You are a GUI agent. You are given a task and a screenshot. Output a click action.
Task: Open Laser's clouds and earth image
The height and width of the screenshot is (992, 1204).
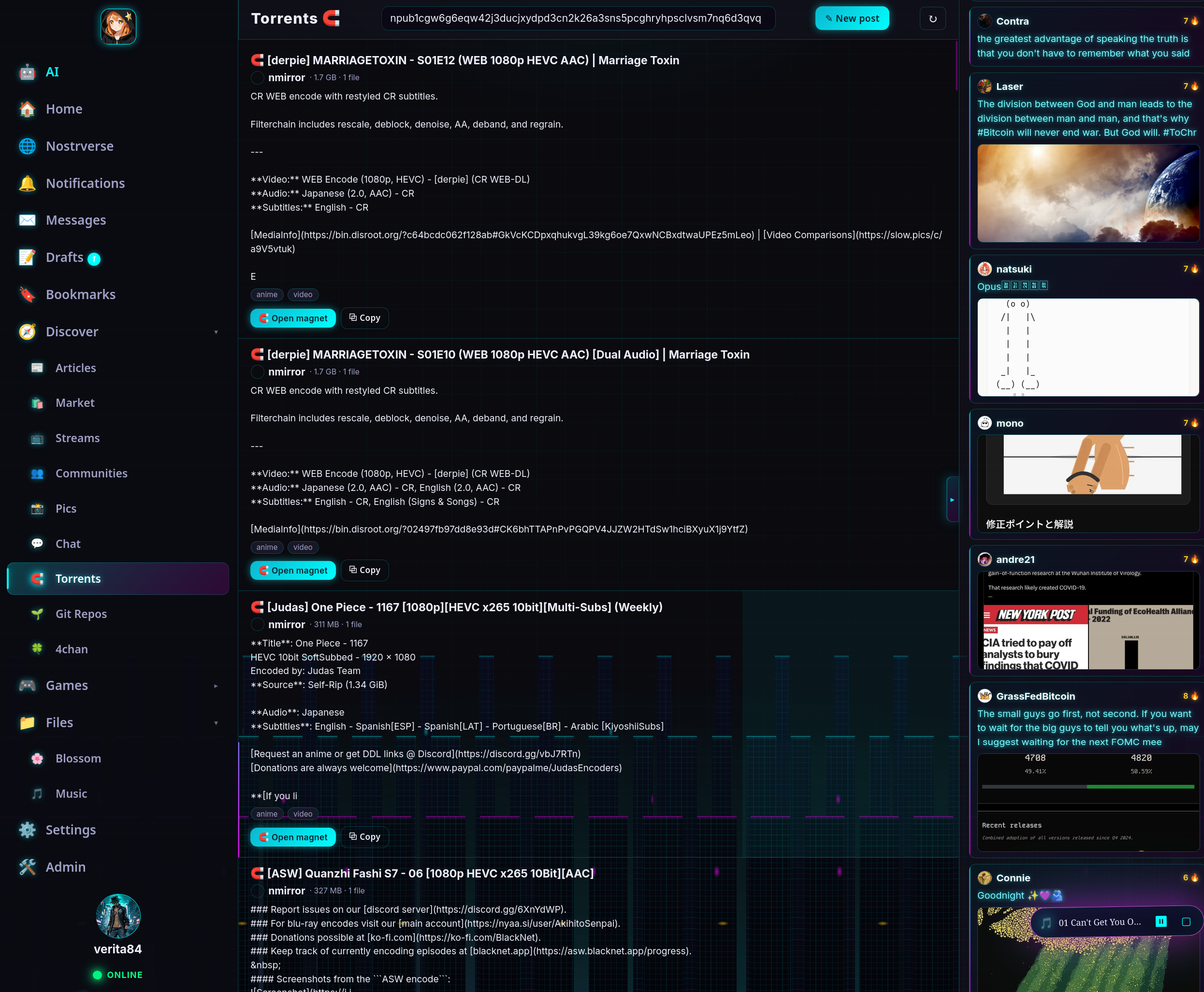point(1088,193)
